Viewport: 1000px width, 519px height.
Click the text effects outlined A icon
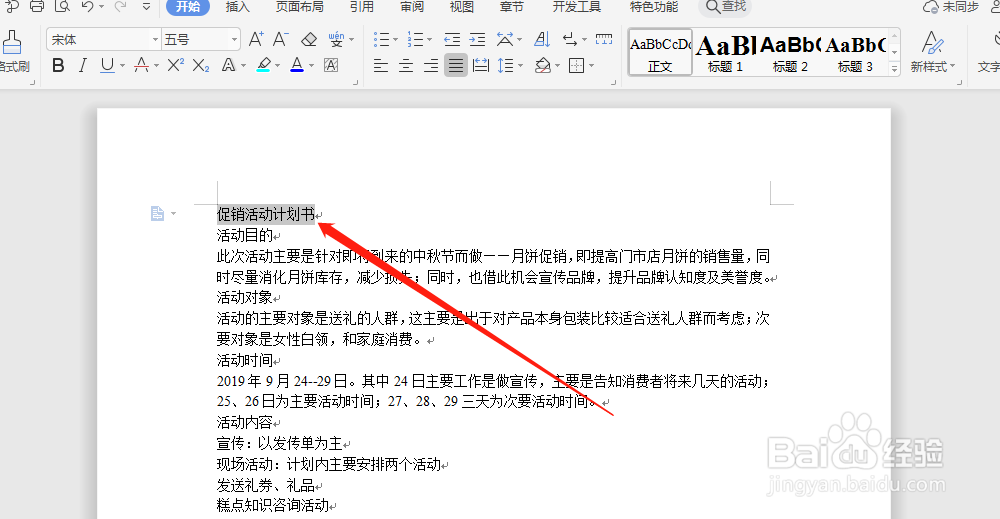tap(228, 65)
